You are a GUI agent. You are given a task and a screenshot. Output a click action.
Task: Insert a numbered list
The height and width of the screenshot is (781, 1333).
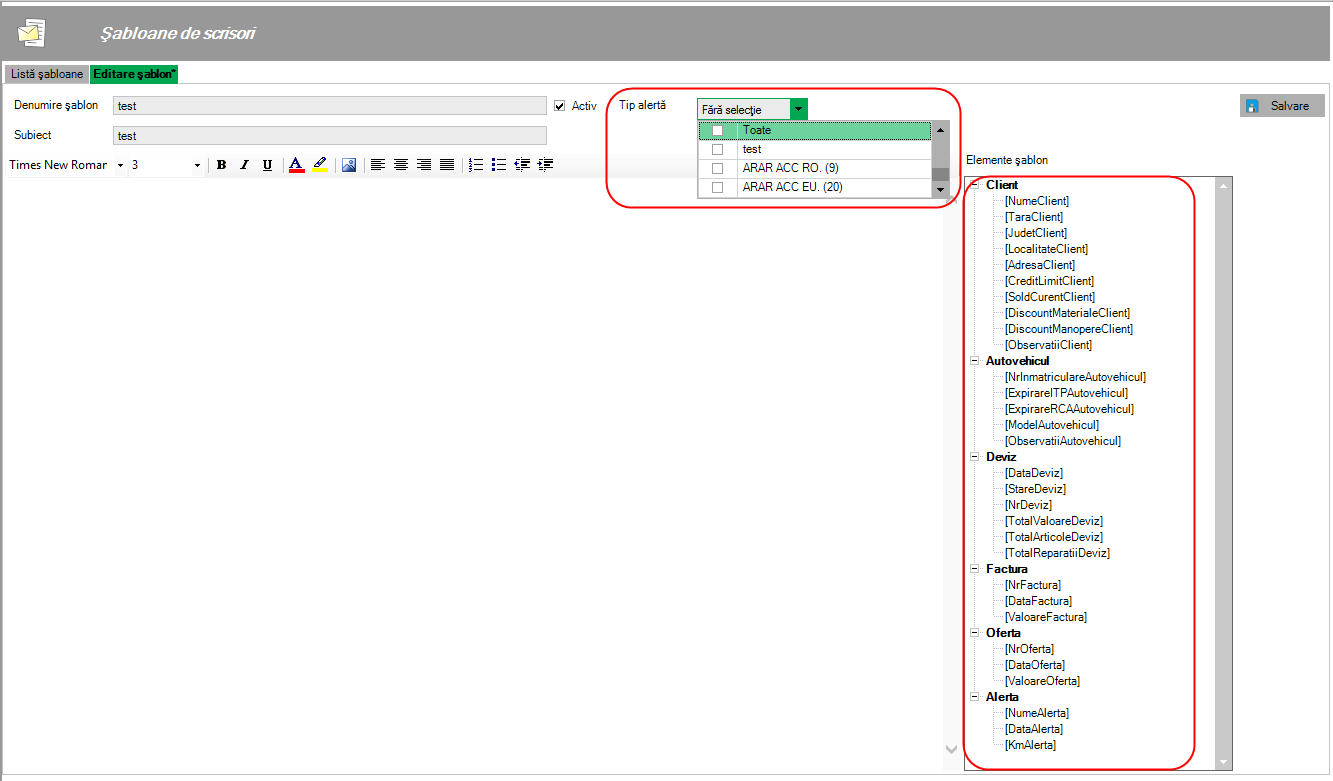coord(476,165)
